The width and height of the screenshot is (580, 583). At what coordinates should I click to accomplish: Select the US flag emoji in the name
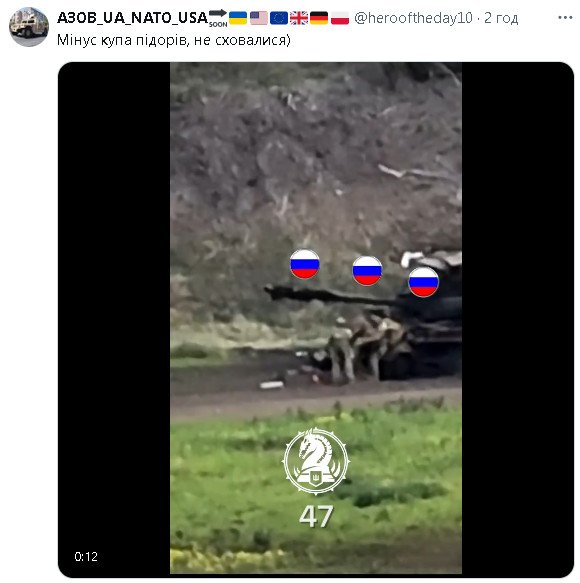pyautogui.click(x=258, y=18)
